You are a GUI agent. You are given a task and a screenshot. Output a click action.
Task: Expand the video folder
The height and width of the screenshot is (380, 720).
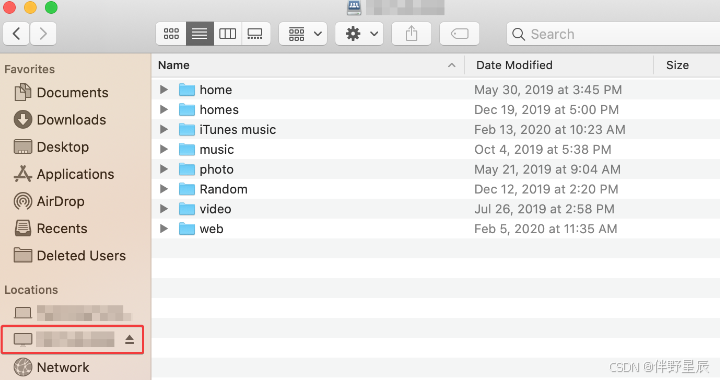[163, 209]
